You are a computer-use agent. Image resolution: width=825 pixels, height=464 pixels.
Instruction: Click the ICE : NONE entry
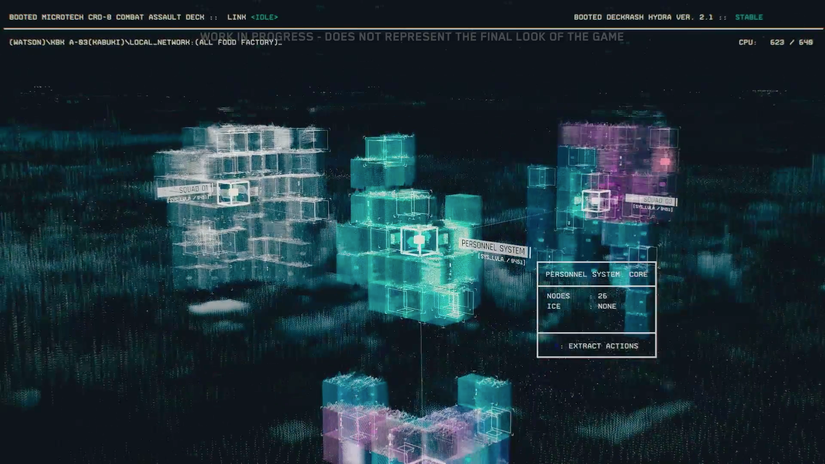coord(581,306)
